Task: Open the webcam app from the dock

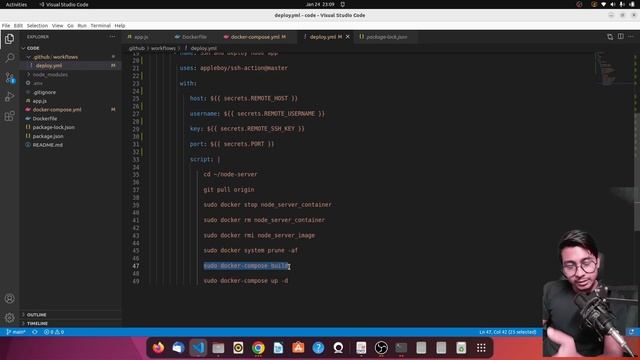Action: (x=338, y=348)
